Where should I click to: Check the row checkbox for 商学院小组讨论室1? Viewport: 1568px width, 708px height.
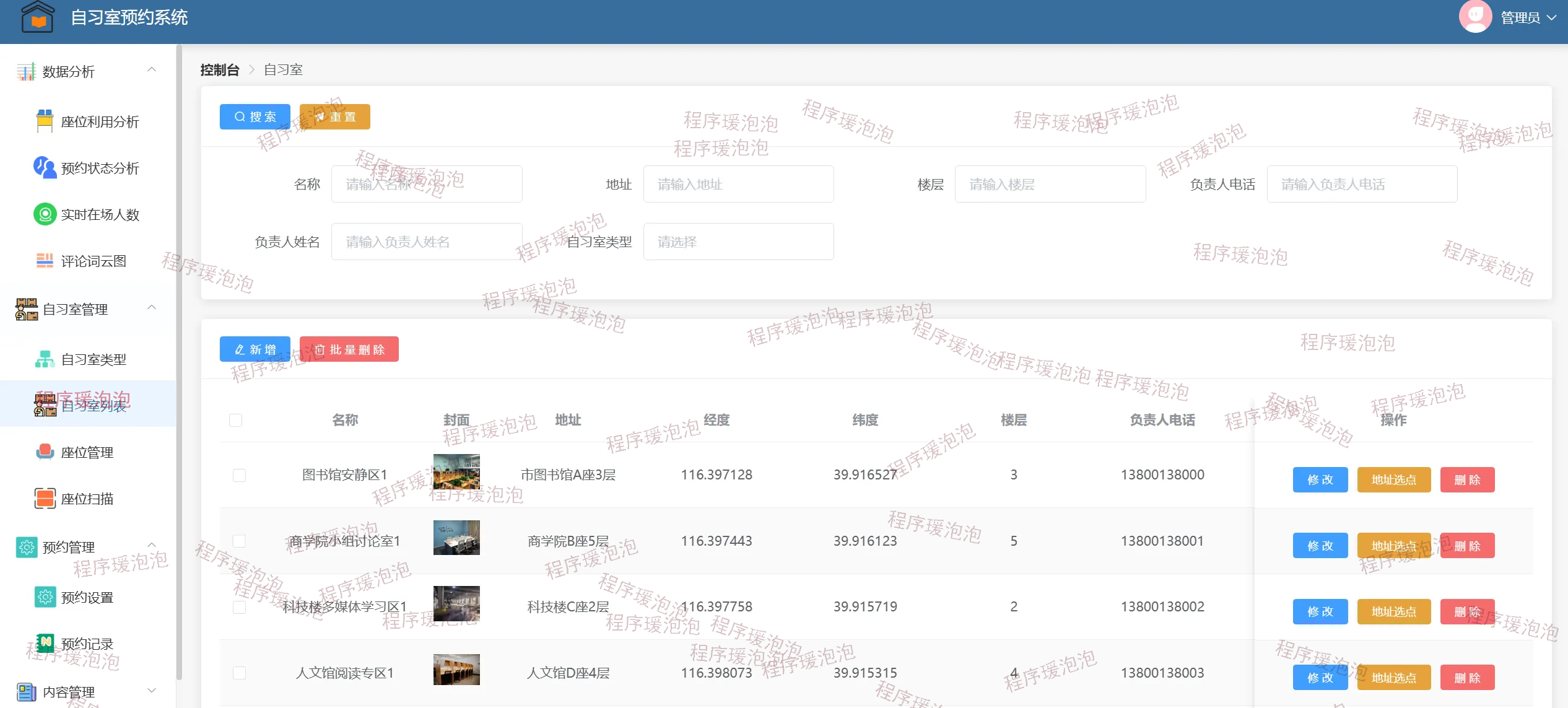point(239,541)
